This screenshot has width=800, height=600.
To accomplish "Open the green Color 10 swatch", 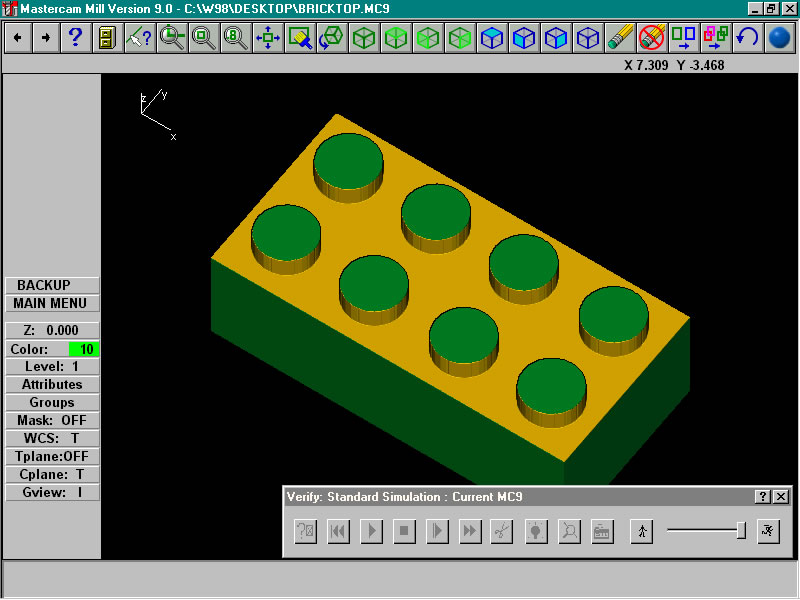I will (84, 349).
